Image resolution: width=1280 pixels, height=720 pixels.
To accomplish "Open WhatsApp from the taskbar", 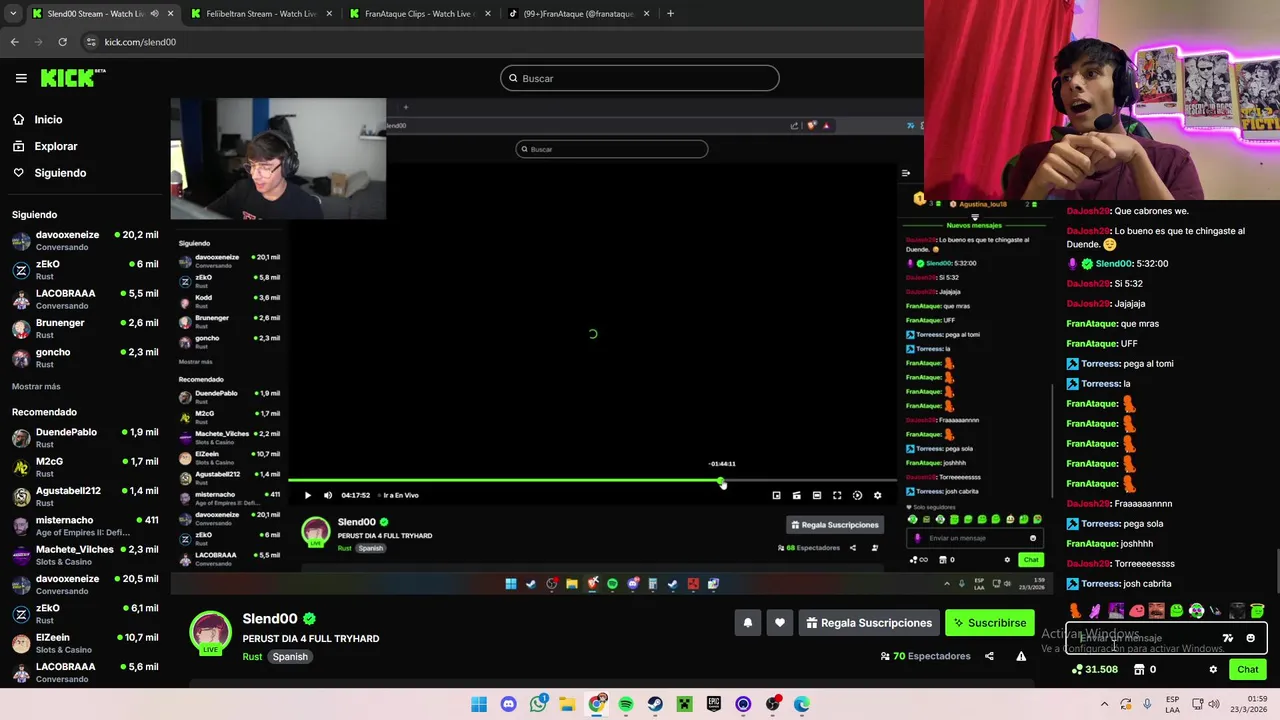I will 538,704.
